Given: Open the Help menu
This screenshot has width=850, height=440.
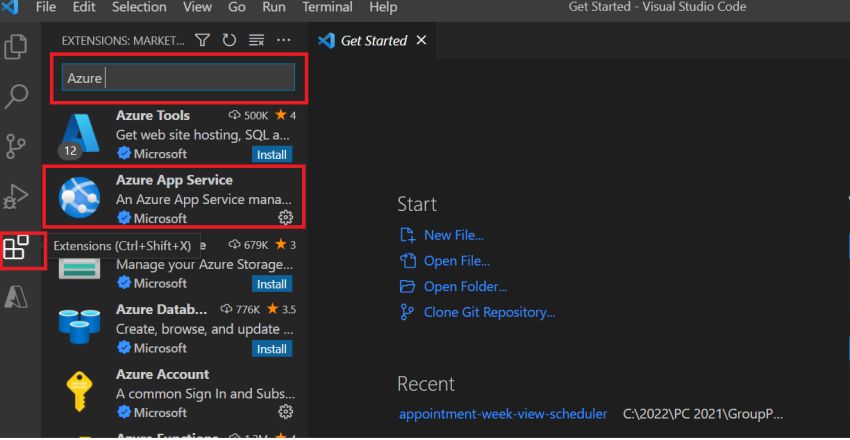Looking at the screenshot, I should (383, 8).
